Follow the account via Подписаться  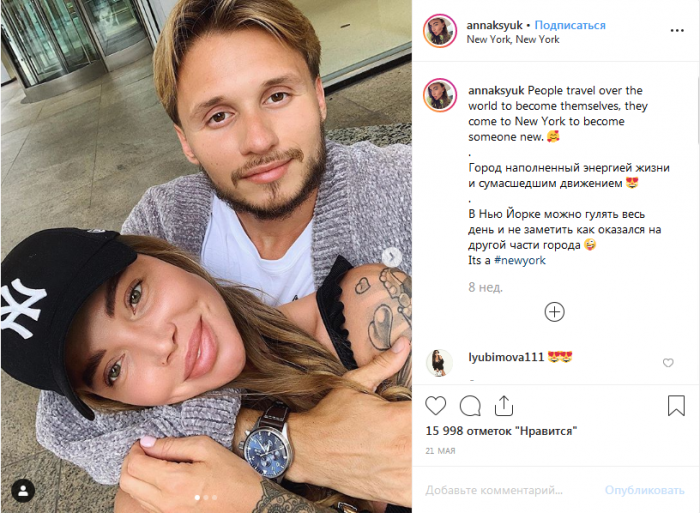pyautogui.click(x=570, y=25)
